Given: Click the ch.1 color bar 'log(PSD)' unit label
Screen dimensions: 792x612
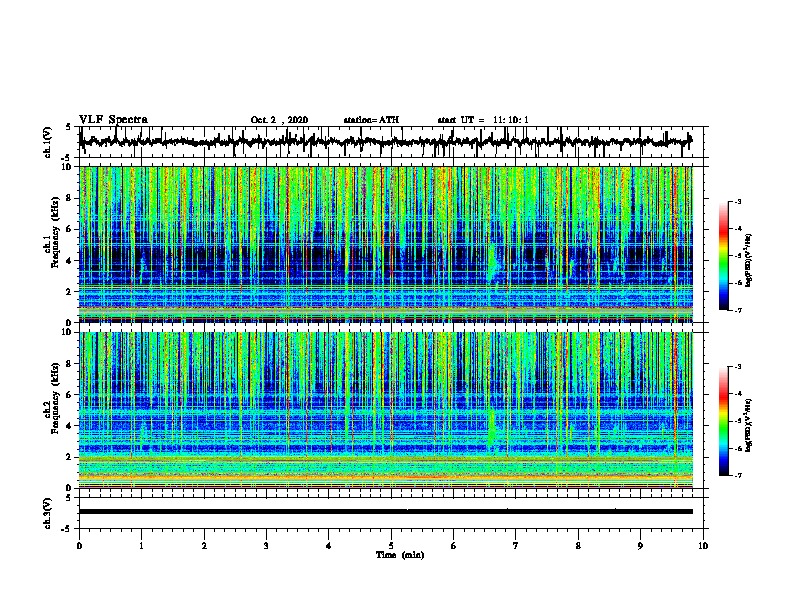Looking at the screenshot, I should pos(749,260).
